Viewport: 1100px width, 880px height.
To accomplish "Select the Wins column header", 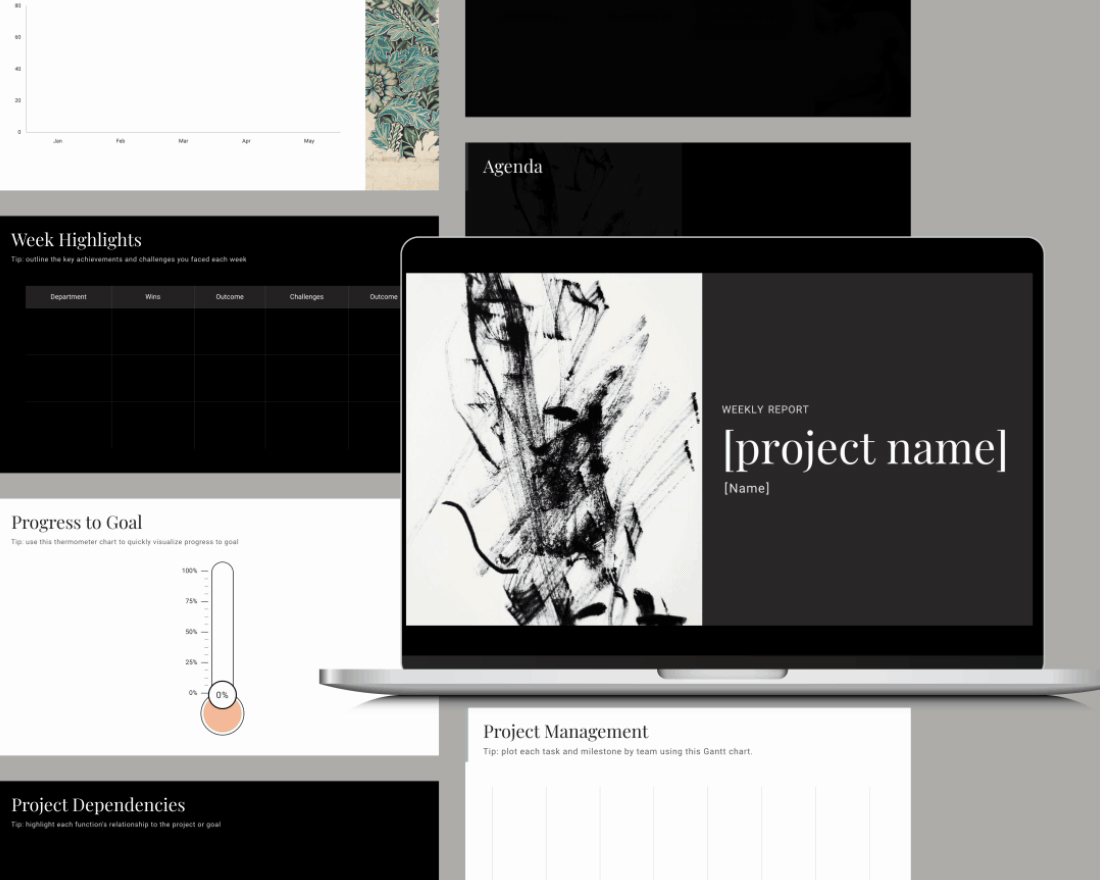I will point(152,297).
